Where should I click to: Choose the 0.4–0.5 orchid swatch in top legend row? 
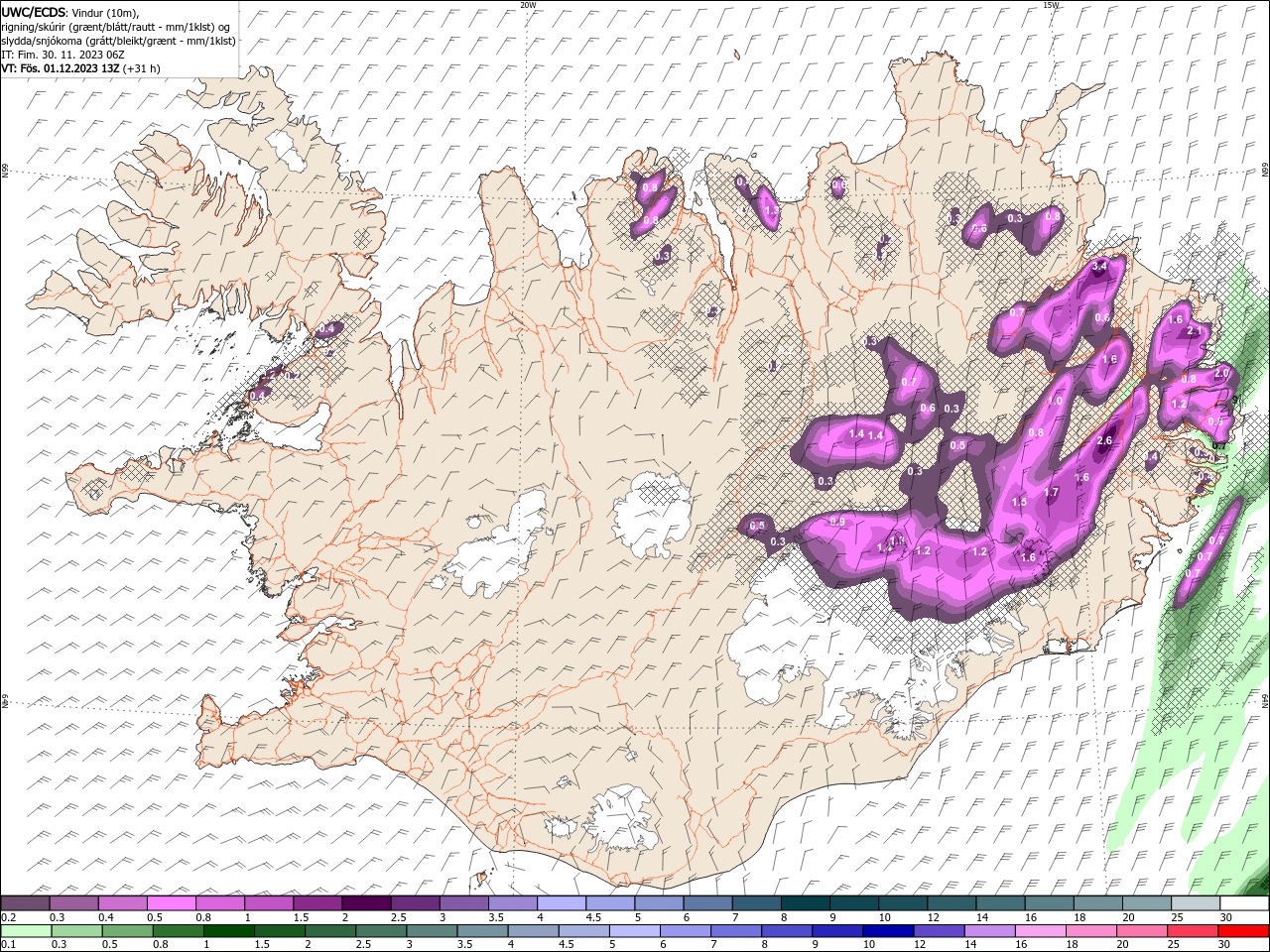click(x=123, y=903)
